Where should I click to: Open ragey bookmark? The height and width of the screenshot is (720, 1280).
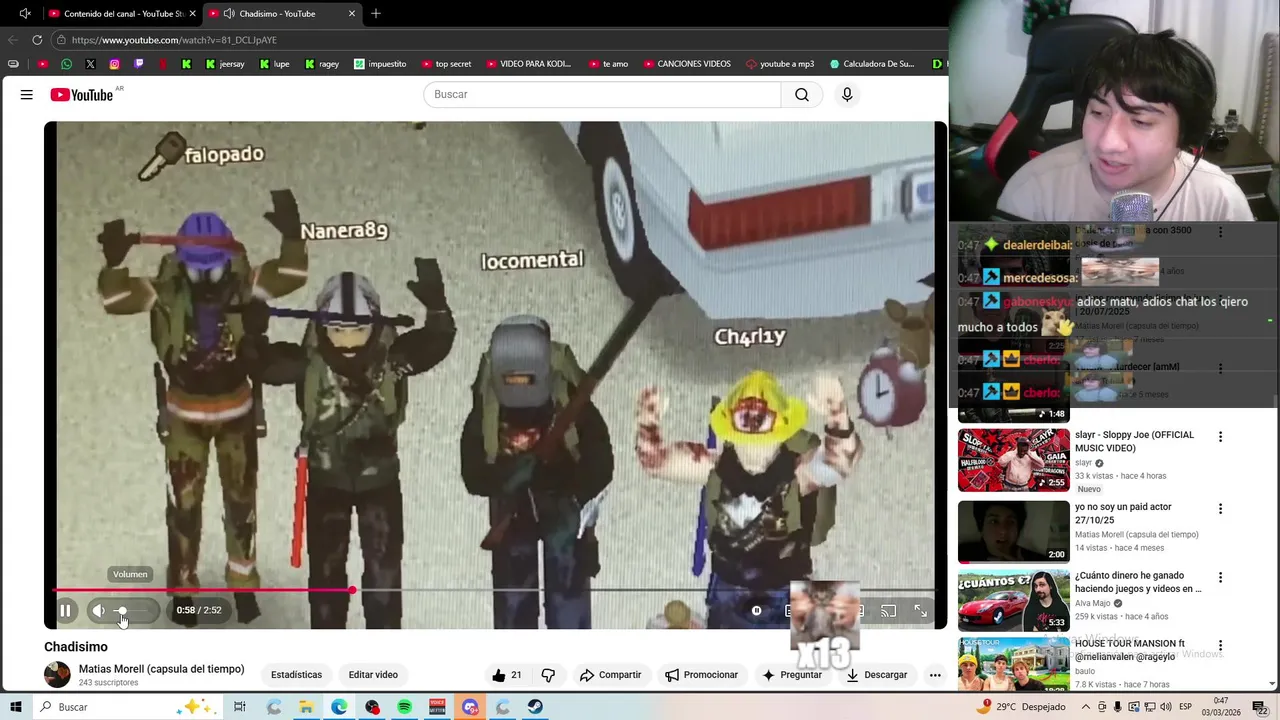[x=321, y=64]
